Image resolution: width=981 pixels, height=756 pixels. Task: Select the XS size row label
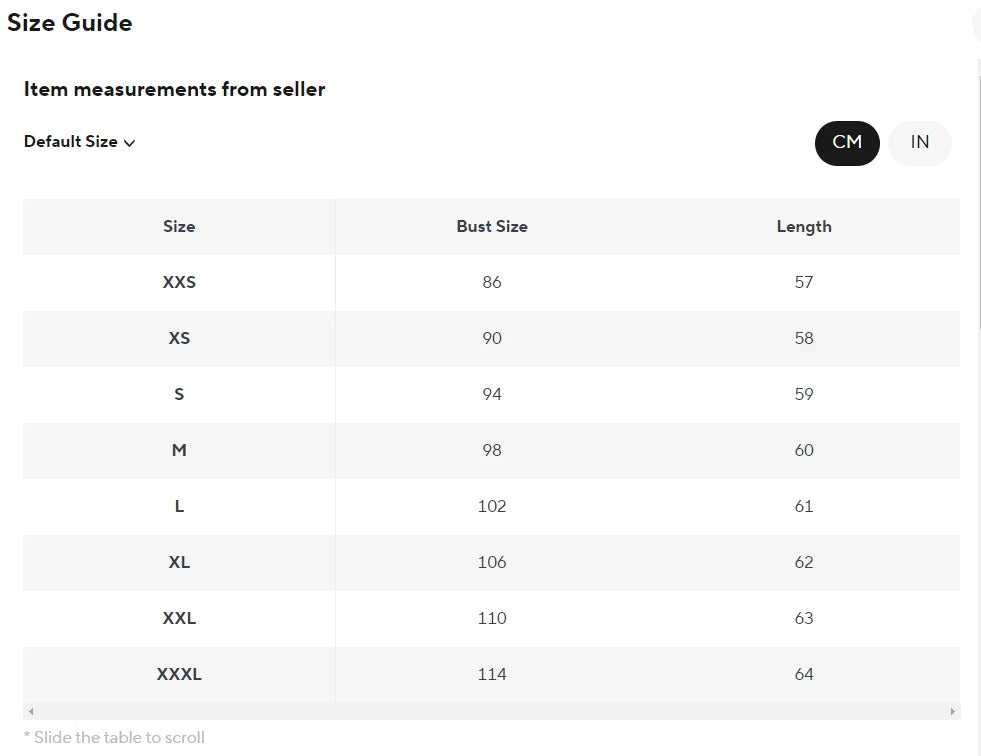point(179,339)
